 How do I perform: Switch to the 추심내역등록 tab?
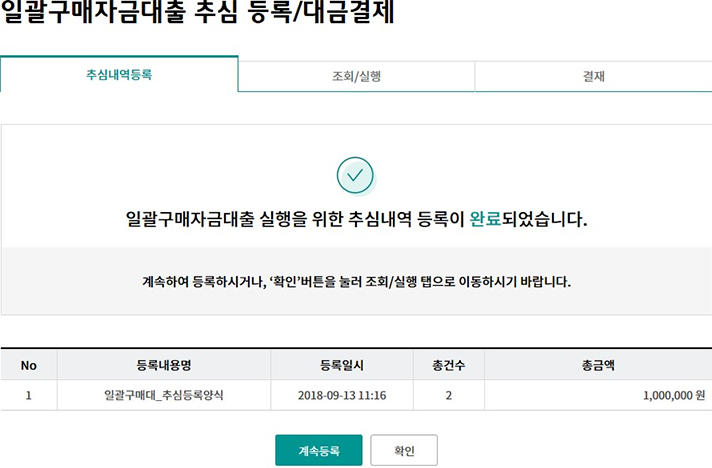[x=119, y=75]
